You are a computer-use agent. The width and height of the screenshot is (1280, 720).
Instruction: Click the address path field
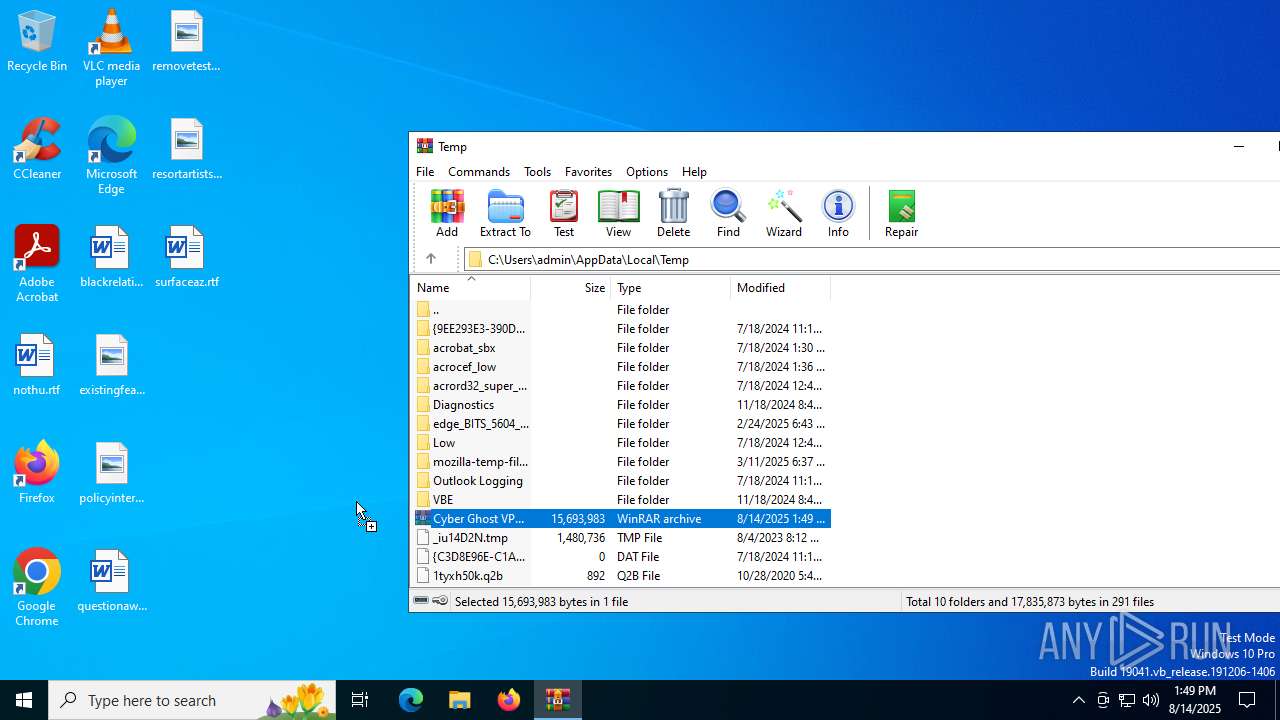point(871,259)
